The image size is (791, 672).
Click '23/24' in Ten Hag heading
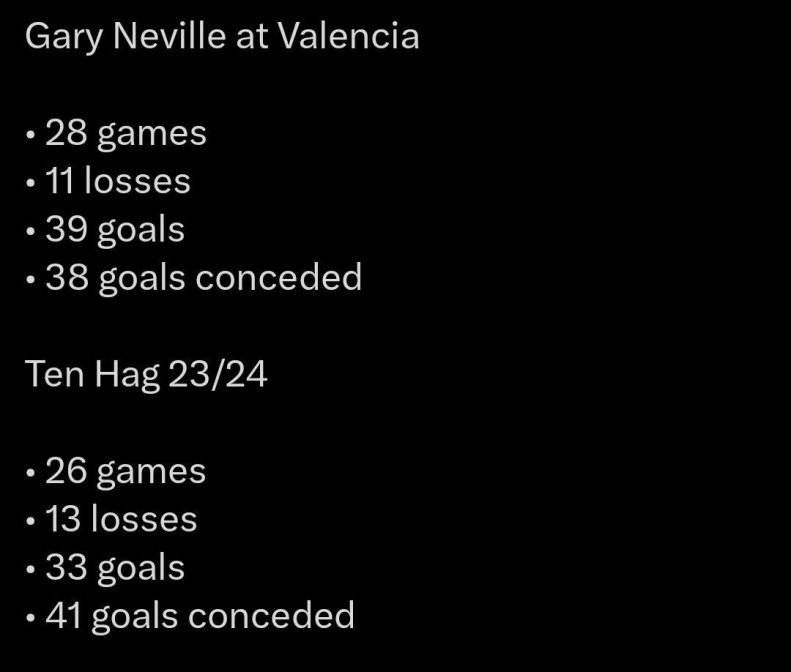click(217, 375)
